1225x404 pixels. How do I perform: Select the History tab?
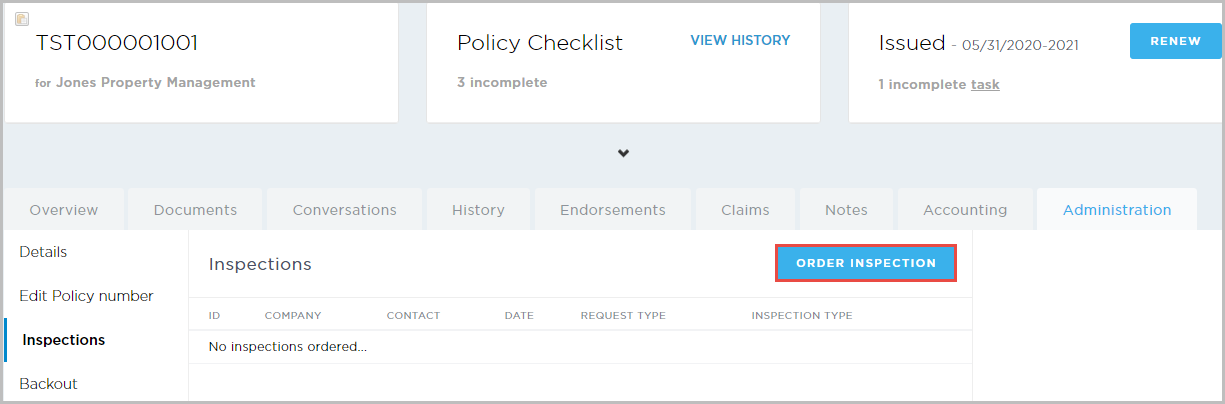[x=478, y=210]
